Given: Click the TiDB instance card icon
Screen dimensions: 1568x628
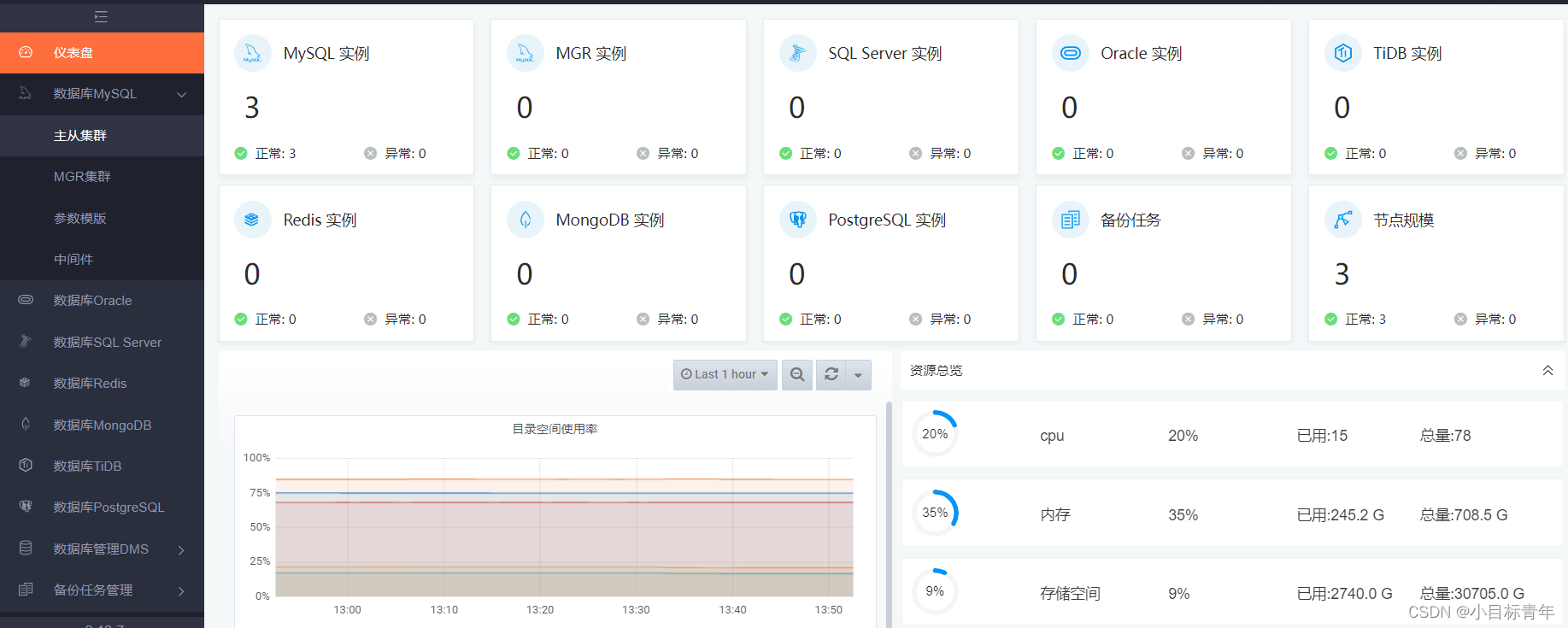Looking at the screenshot, I should pos(1342,53).
